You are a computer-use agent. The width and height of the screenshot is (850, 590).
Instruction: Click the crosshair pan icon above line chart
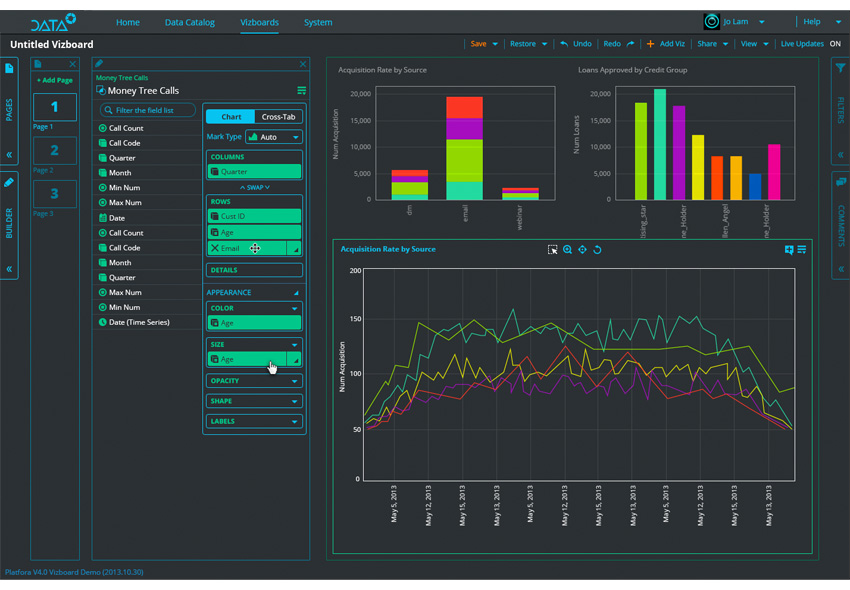582,250
